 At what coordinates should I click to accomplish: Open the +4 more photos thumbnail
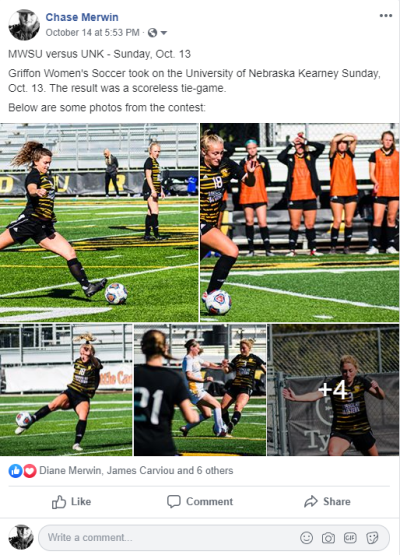333,390
